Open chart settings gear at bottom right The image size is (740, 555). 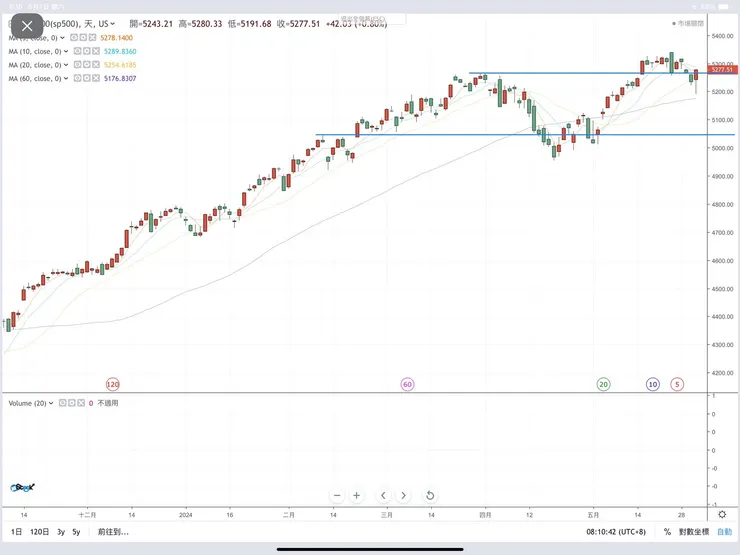point(722,514)
